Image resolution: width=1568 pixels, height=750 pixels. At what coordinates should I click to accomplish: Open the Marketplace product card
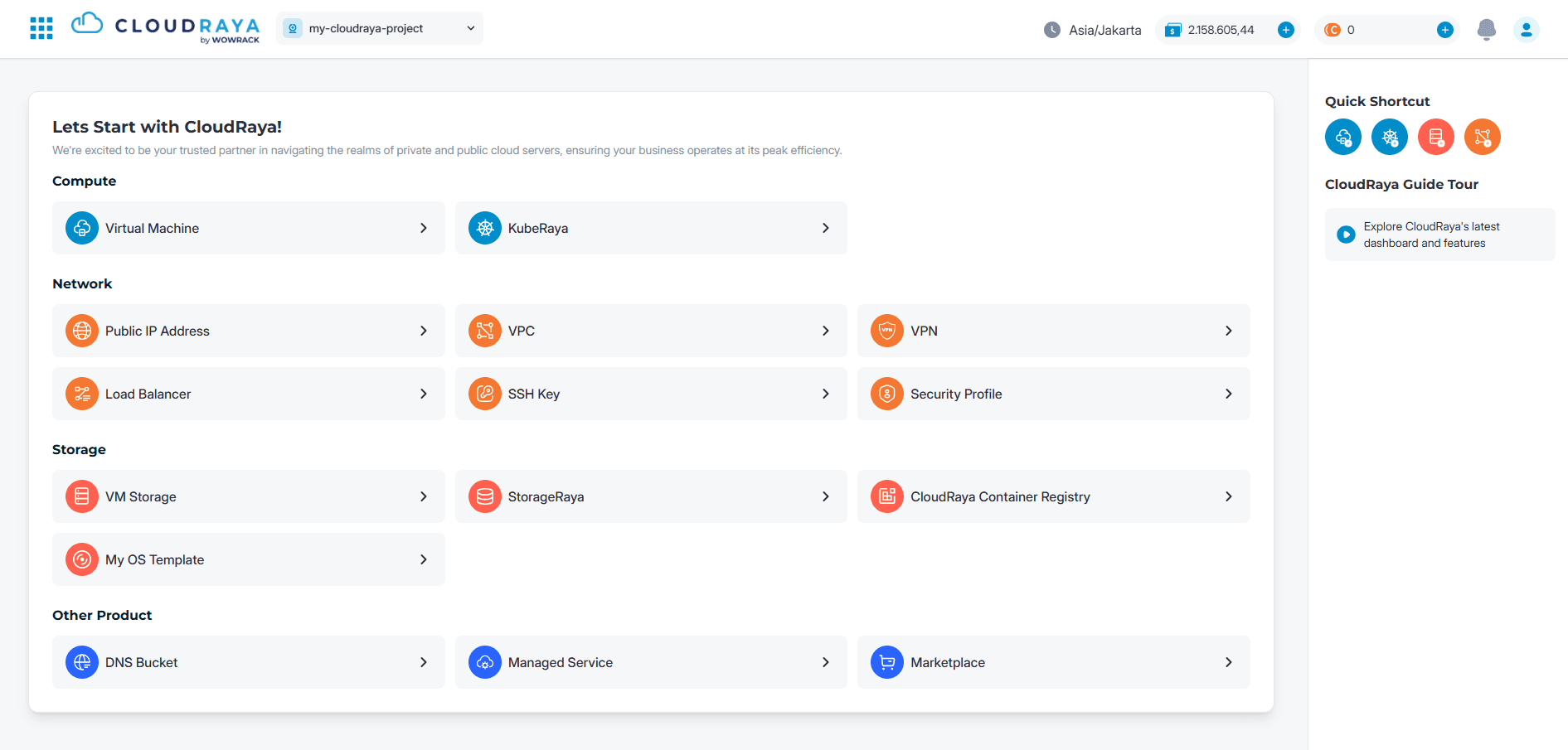tap(1052, 662)
